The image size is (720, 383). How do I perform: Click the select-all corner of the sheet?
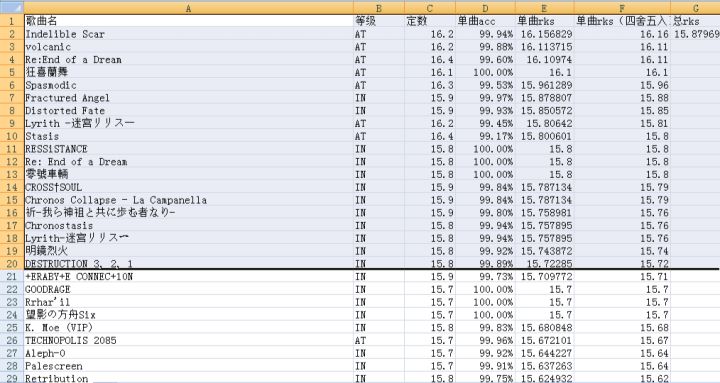coord(12,7)
